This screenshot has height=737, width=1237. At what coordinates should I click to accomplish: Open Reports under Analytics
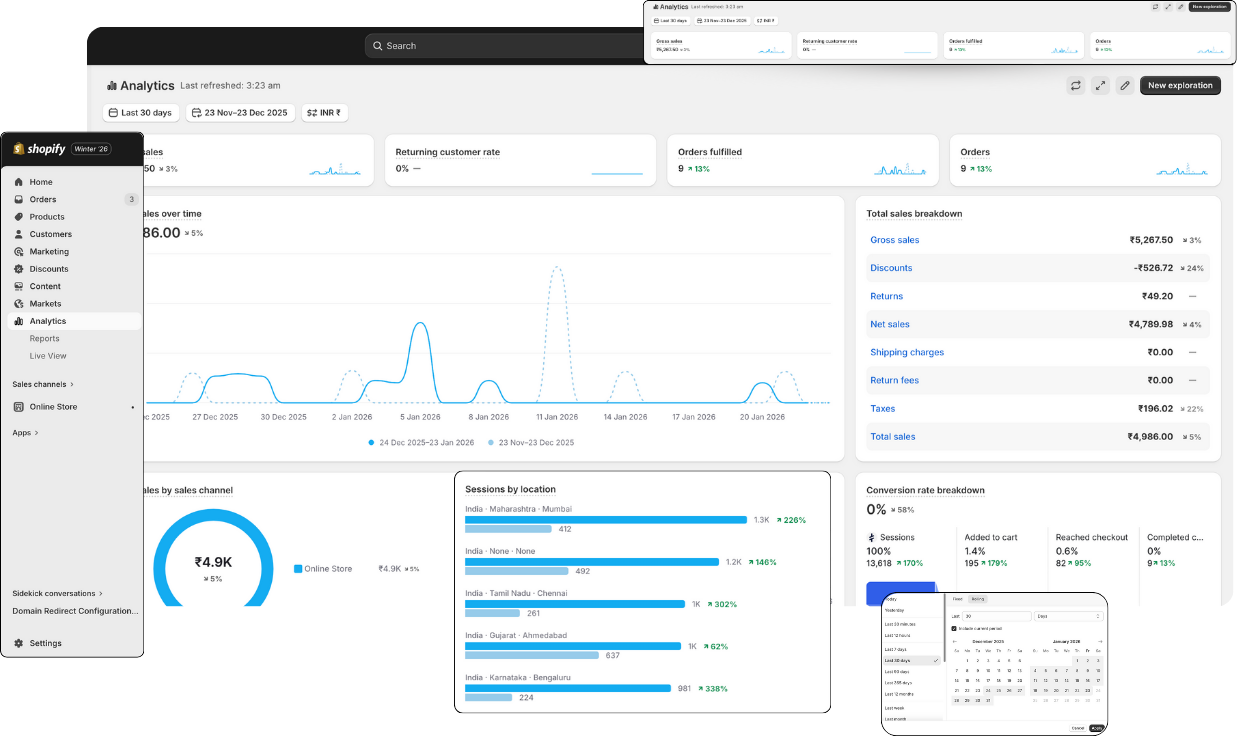click(44, 339)
